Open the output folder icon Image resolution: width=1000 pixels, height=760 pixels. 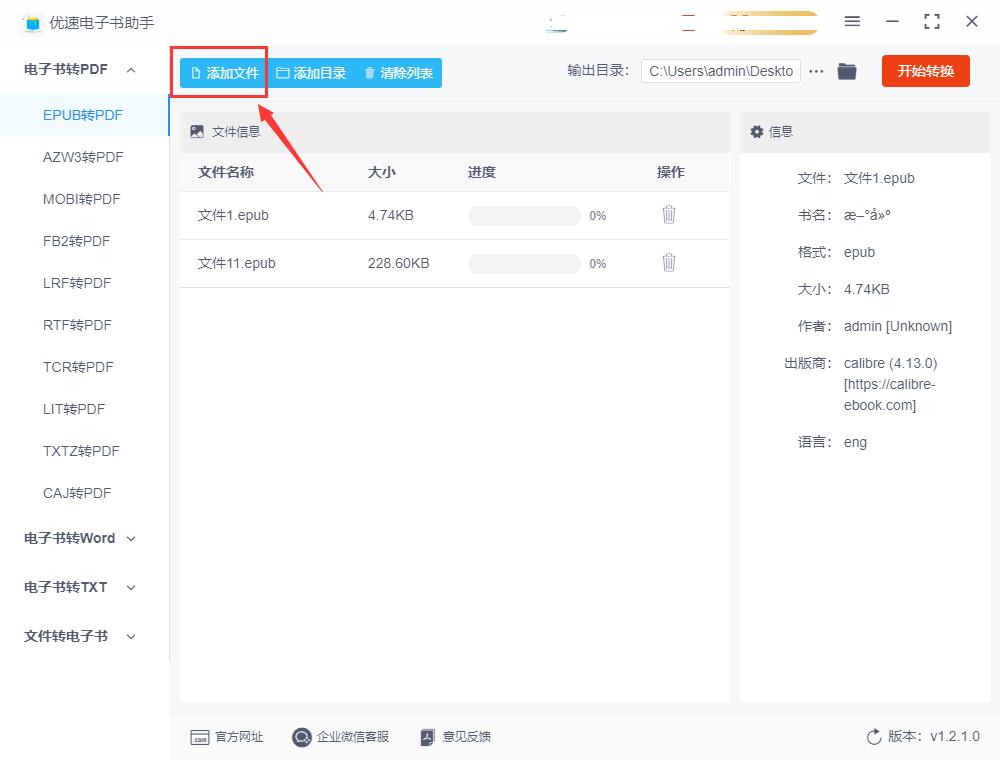[x=846, y=71]
